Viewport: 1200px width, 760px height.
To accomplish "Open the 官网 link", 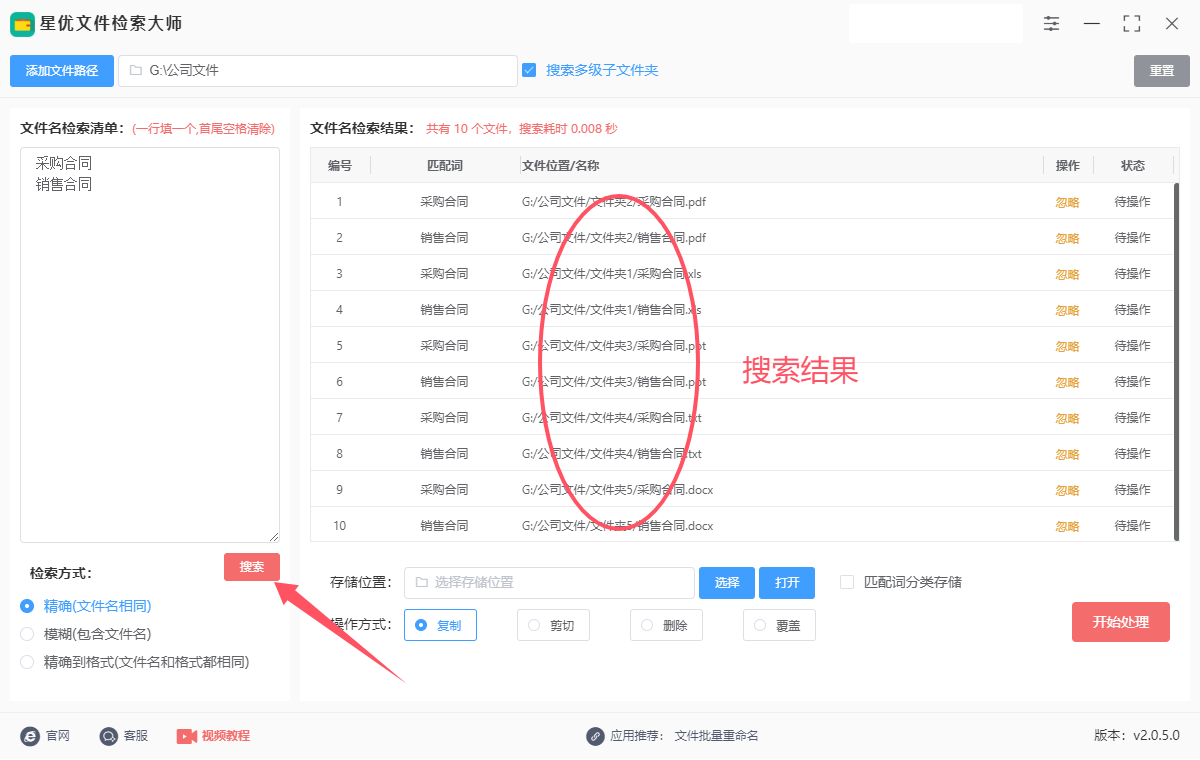I will [58, 736].
